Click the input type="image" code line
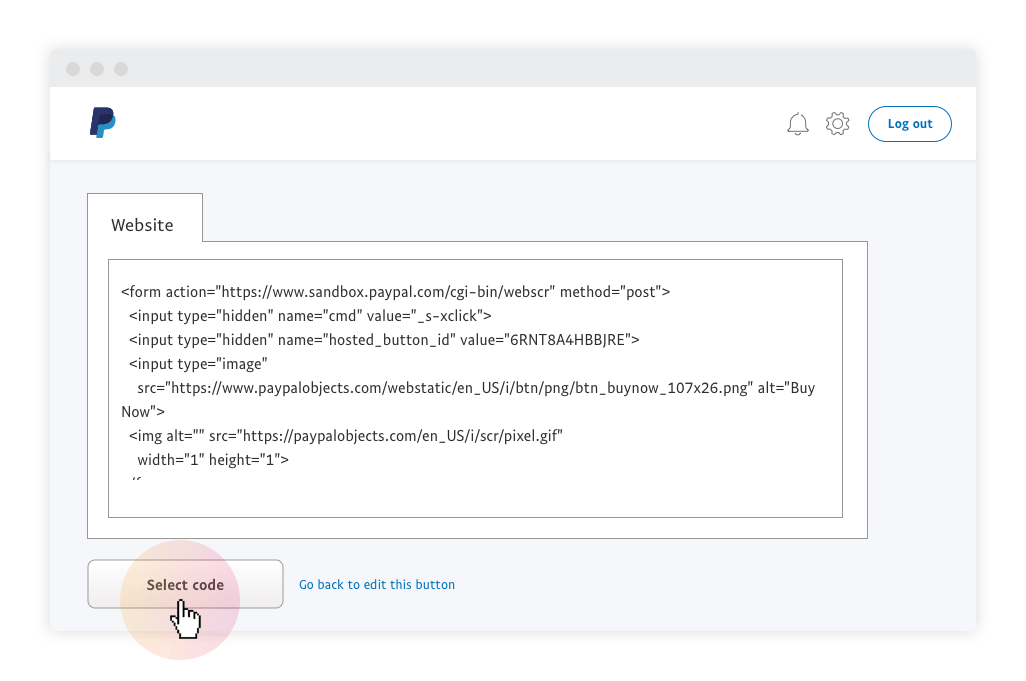Image resolution: width=1026 pixels, height=681 pixels. (198, 364)
